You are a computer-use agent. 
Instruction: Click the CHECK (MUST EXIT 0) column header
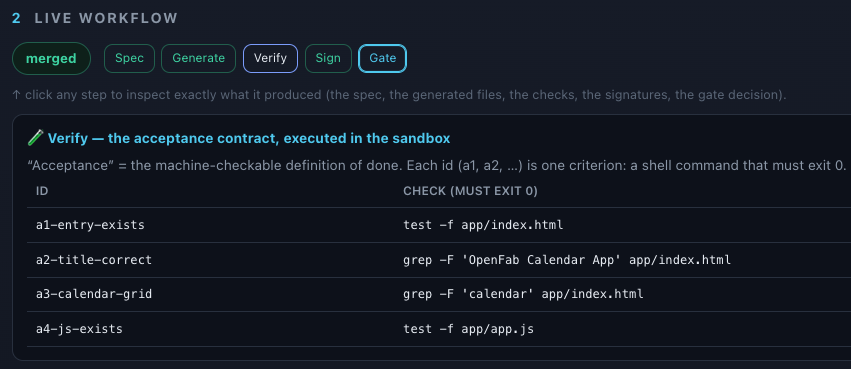tap(470, 192)
